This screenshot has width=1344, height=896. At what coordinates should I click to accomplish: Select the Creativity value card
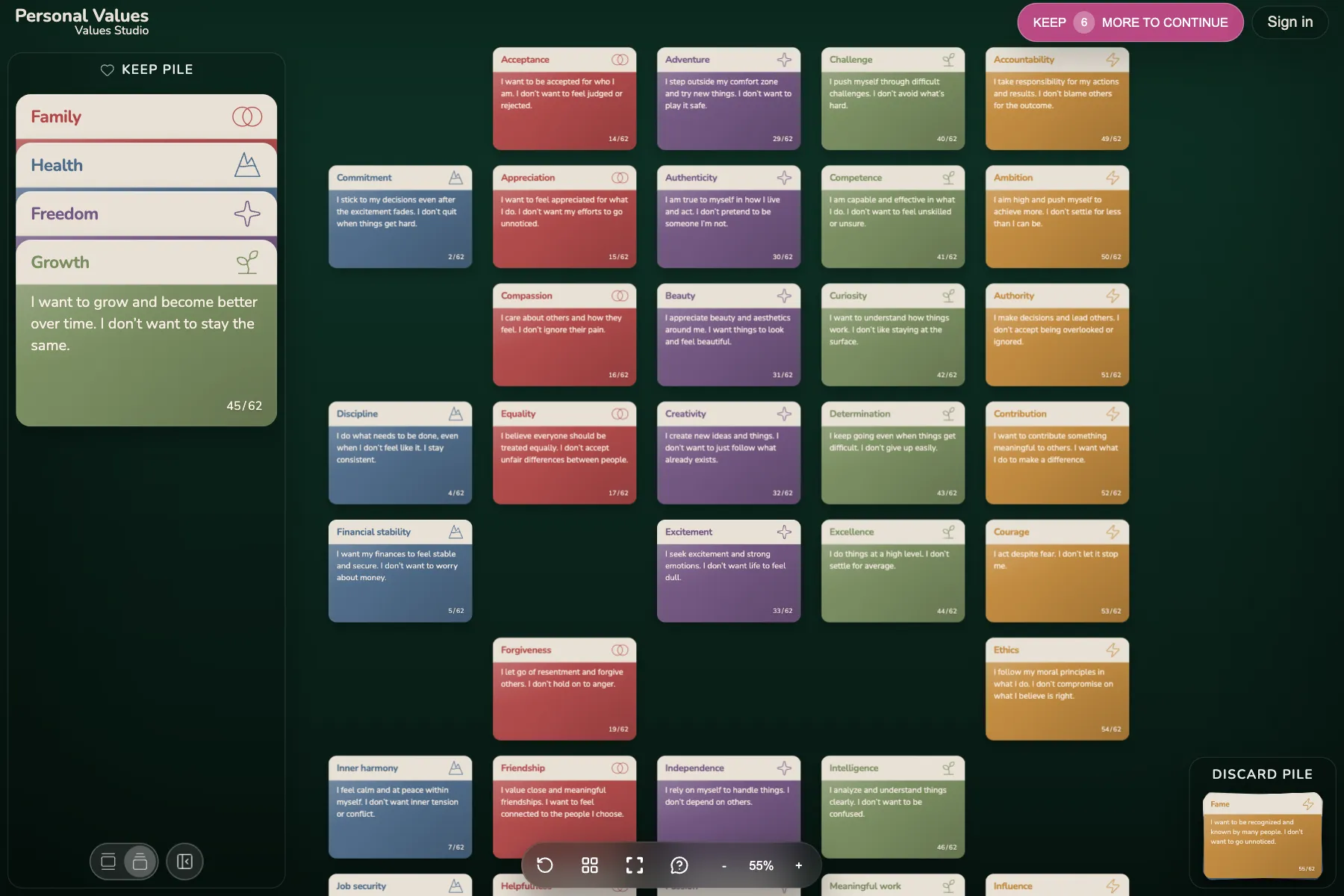coord(729,452)
